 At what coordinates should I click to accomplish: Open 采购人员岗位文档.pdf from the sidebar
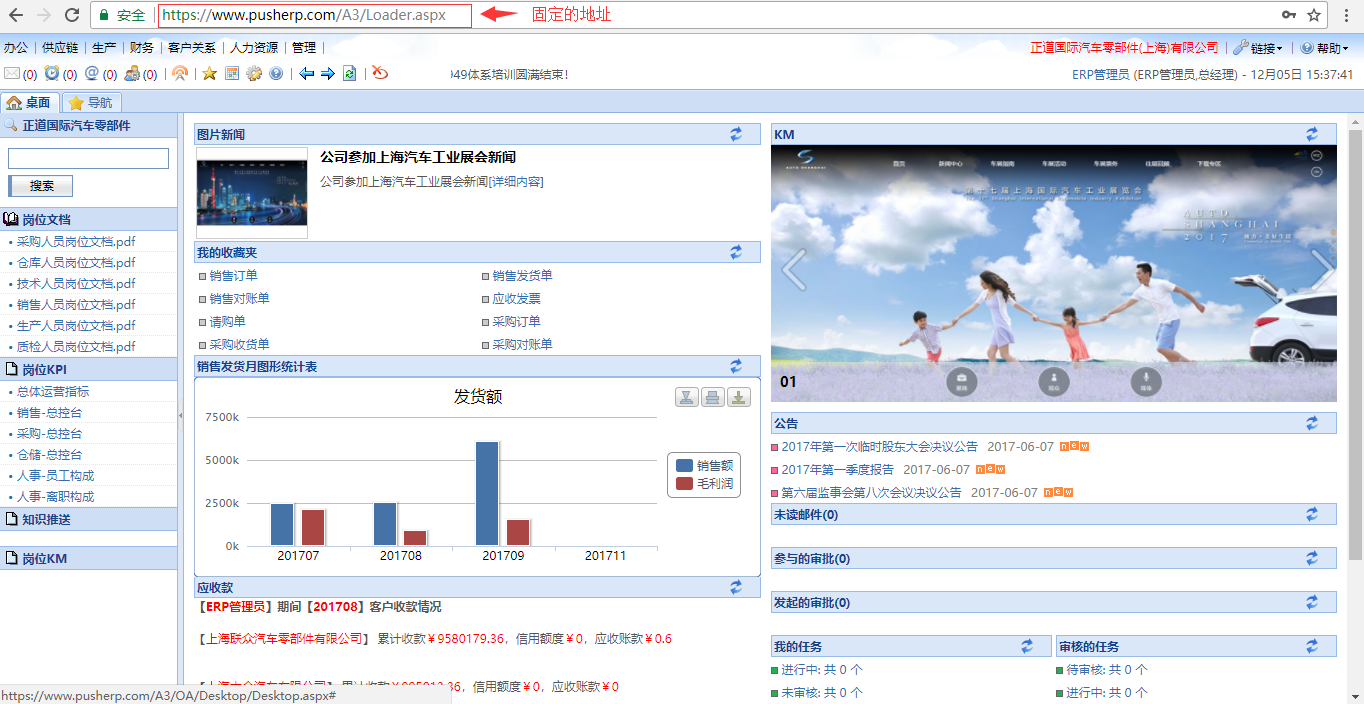76,241
